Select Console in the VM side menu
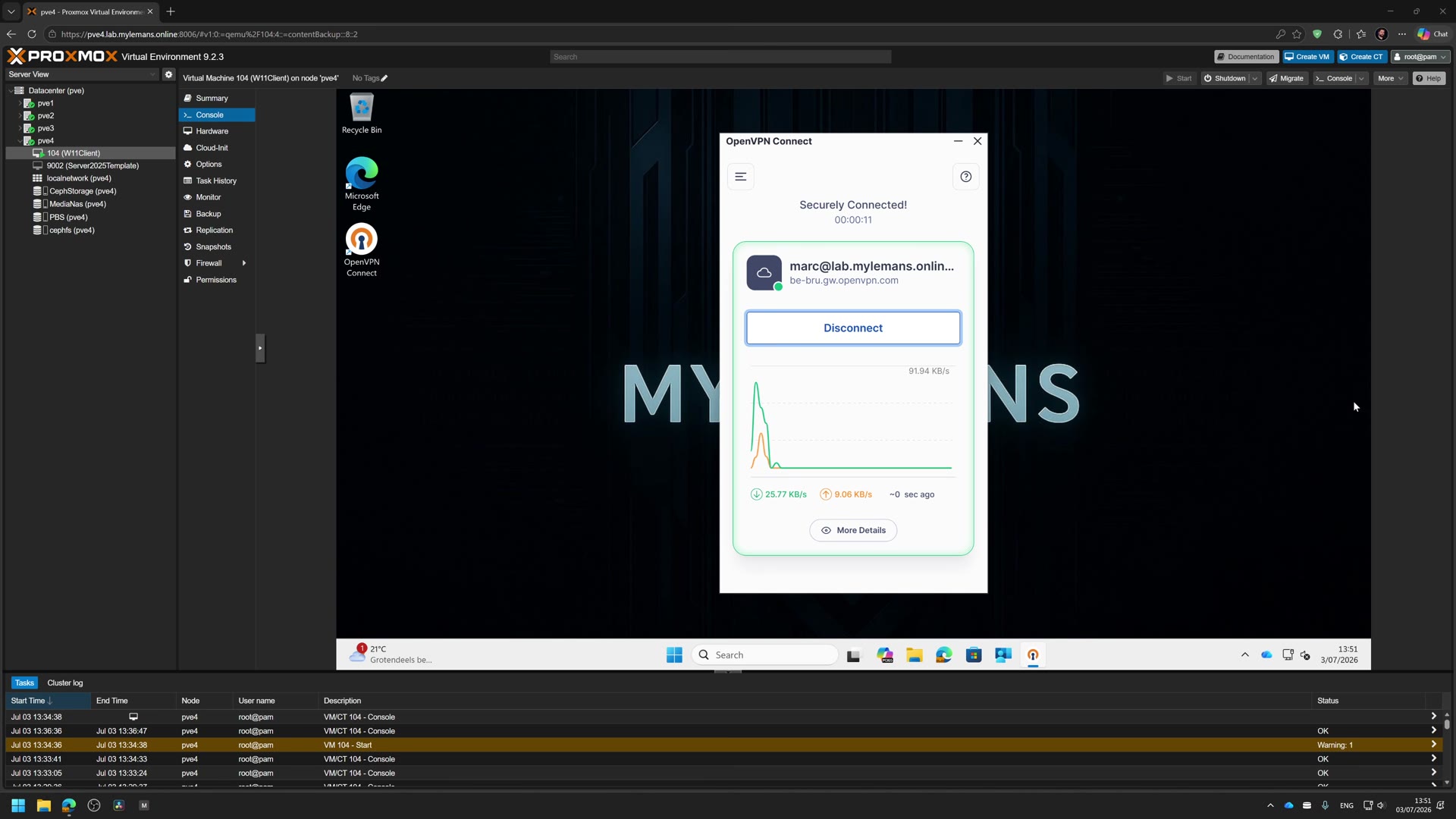Screen dimensions: 1456x819 click(217, 115)
